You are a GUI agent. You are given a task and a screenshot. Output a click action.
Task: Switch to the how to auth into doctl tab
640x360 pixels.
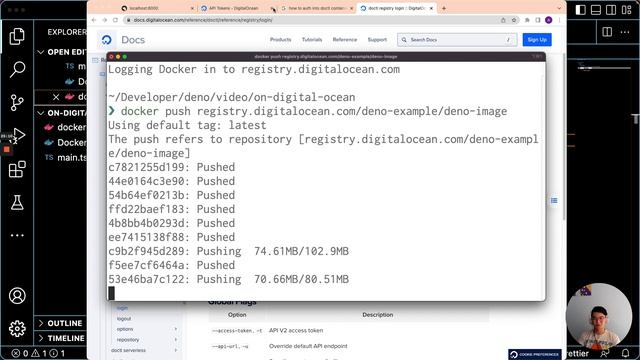pyautogui.click(x=316, y=8)
